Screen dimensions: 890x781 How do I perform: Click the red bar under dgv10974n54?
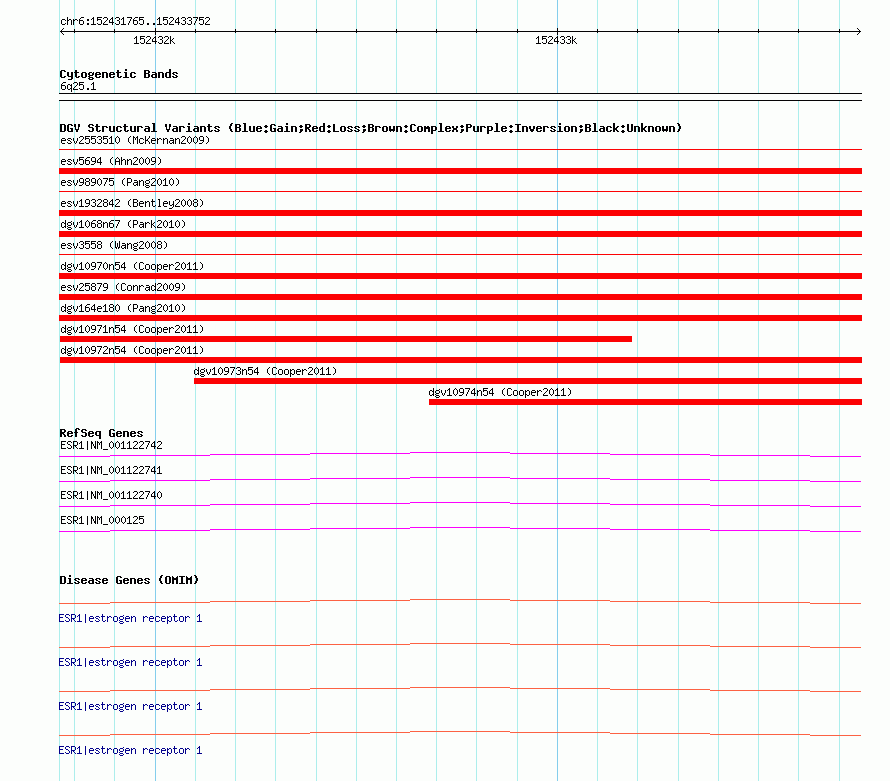pyautogui.click(x=645, y=402)
